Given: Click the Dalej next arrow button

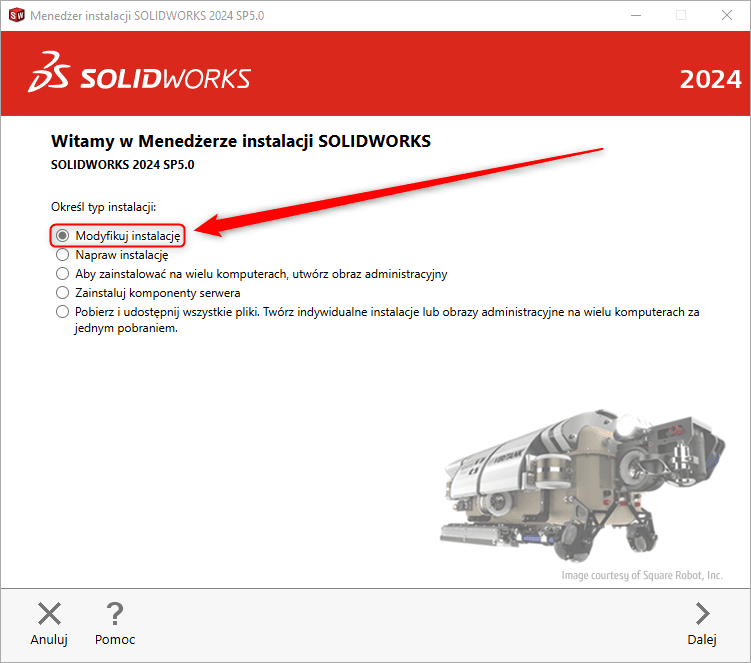Looking at the screenshot, I should (702, 623).
